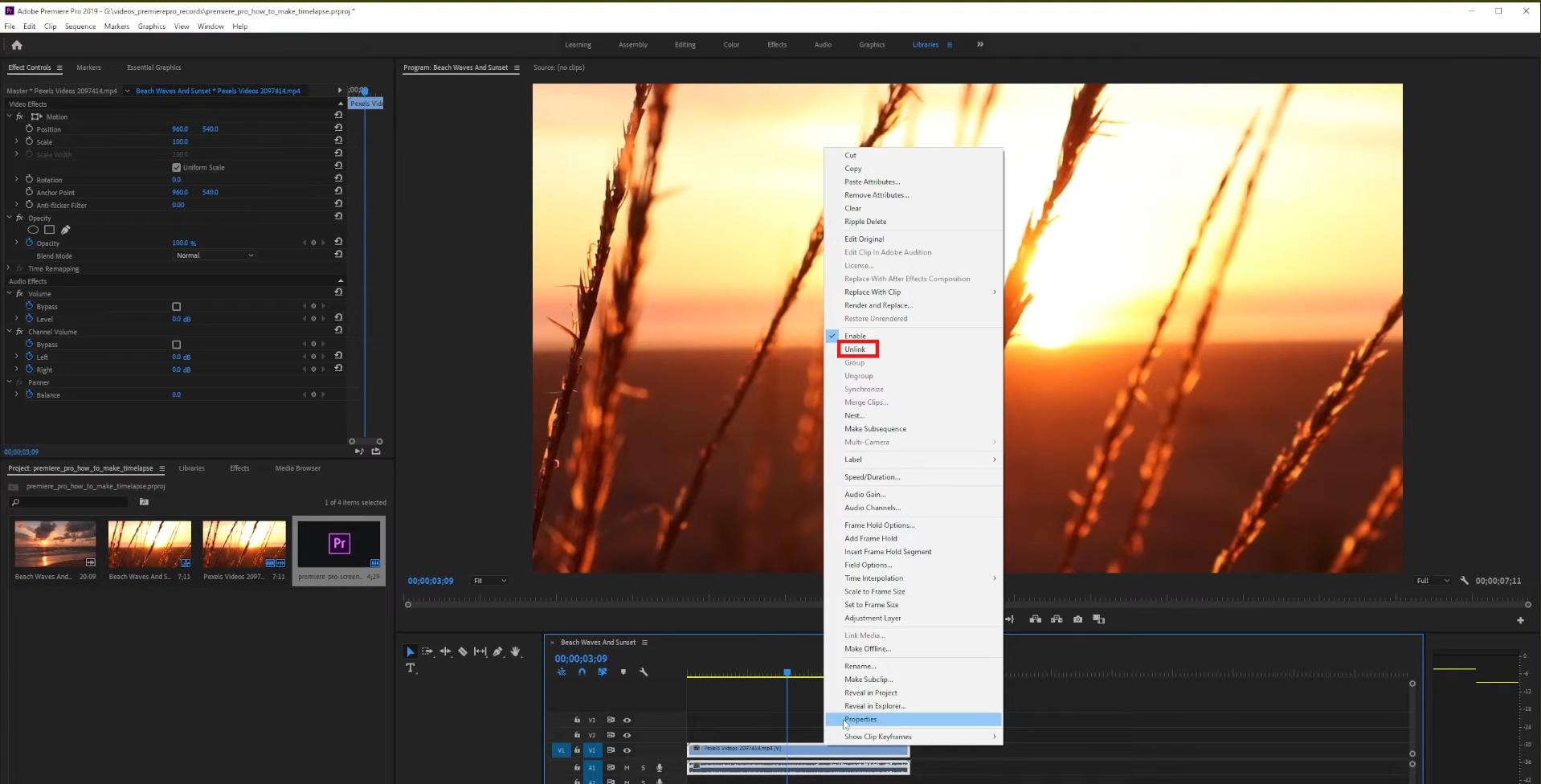Select the Hand tool

point(516,651)
